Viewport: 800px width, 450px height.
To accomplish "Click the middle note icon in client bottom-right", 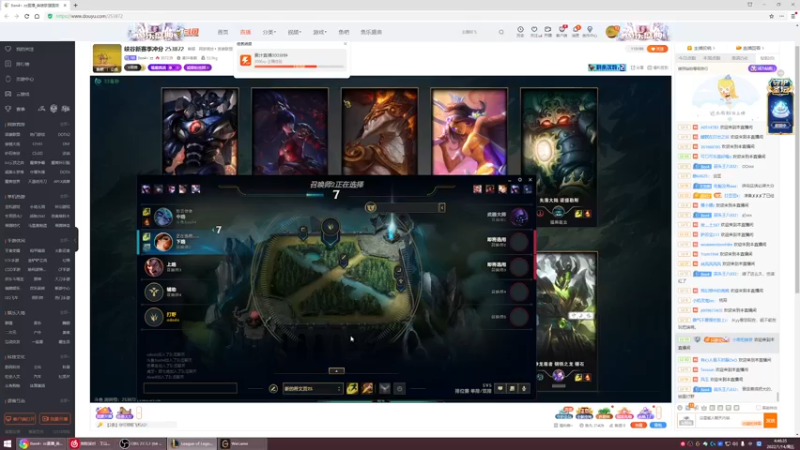I will click(x=512, y=389).
